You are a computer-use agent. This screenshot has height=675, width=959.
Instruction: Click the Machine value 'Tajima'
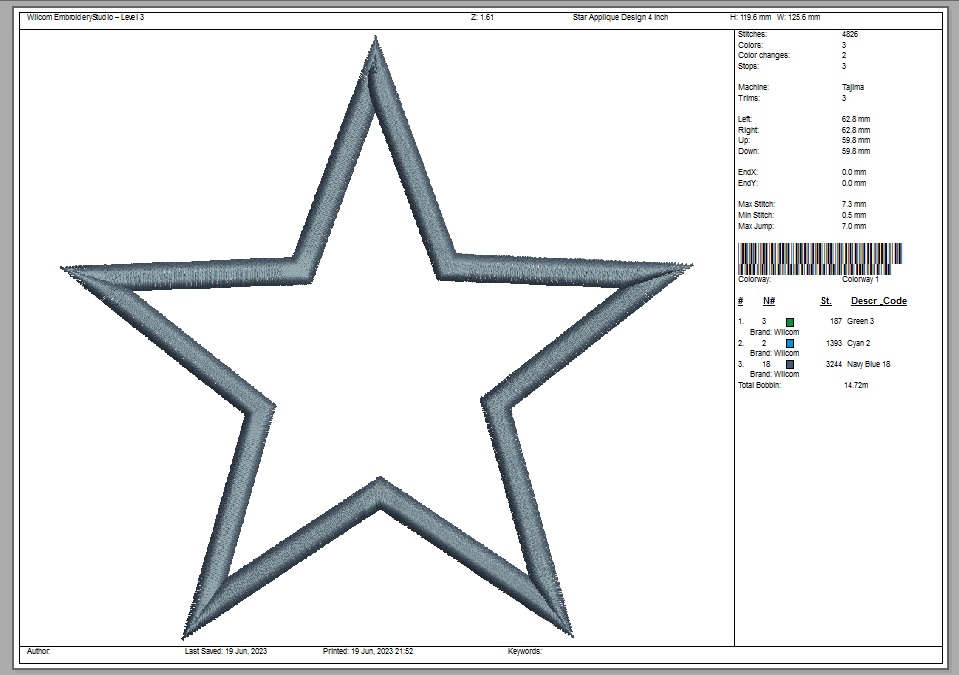pos(853,88)
